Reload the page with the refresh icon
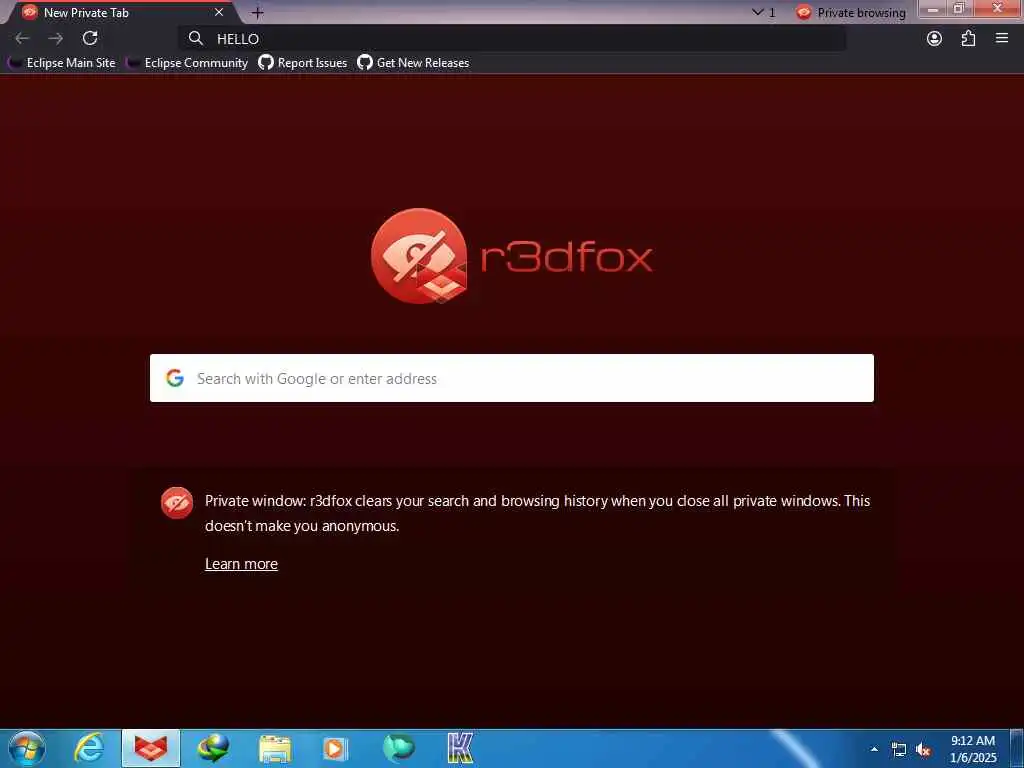The width and height of the screenshot is (1024, 768). click(x=90, y=39)
